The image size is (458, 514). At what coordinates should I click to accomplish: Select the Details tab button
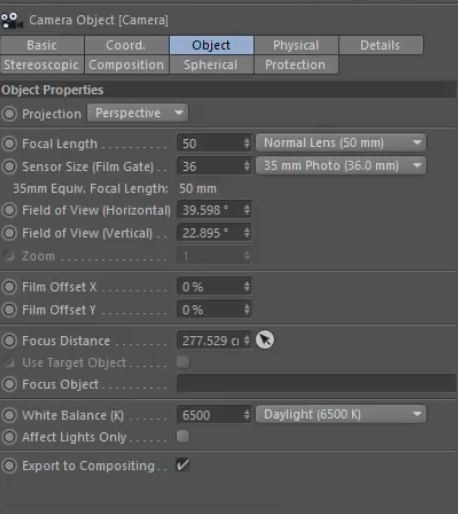(381, 45)
